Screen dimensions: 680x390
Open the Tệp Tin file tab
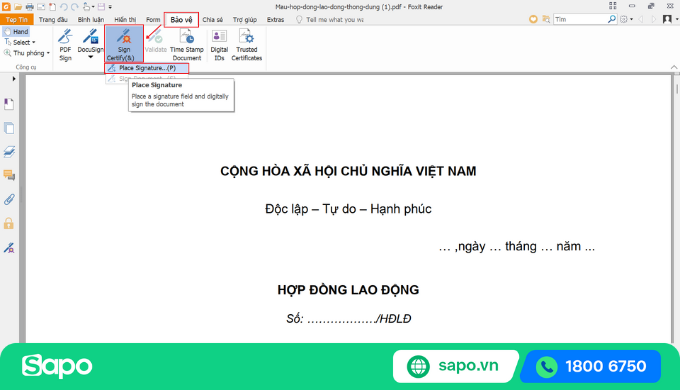click(16, 20)
